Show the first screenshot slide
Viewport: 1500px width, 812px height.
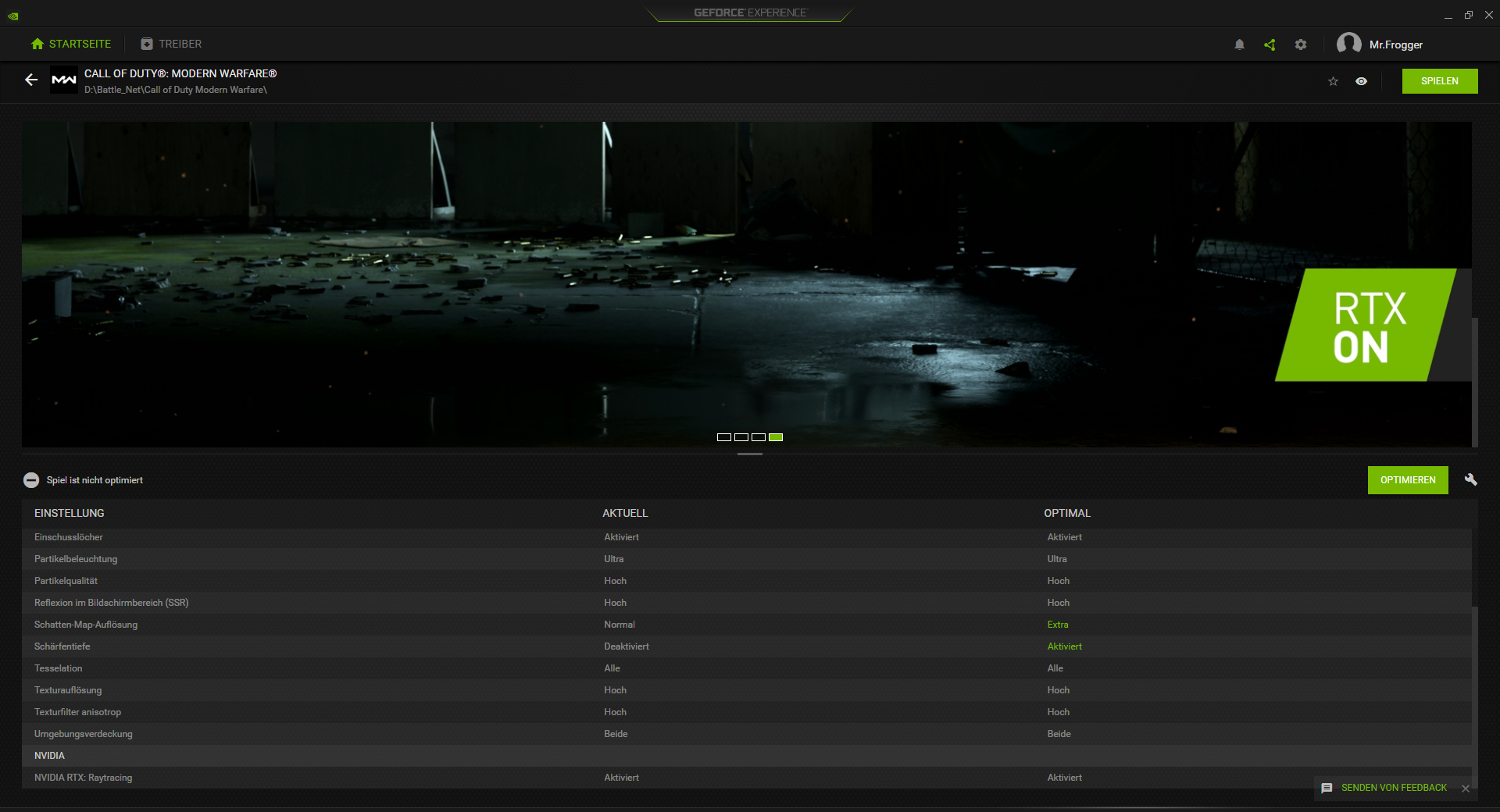(724, 437)
